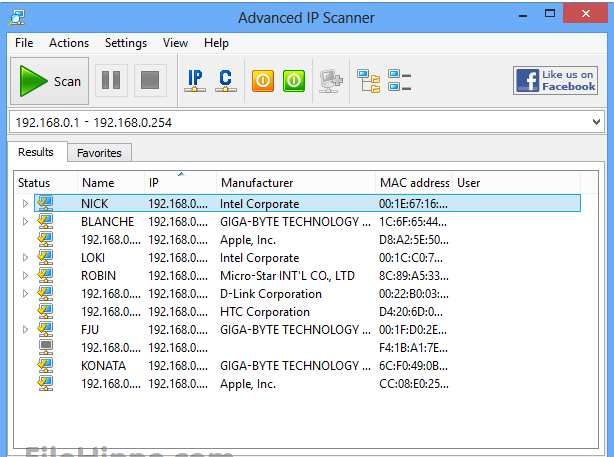The height and width of the screenshot is (457, 614).
Task: Click MAC address 8C:89:A5:33
Action: tap(414, 276)
